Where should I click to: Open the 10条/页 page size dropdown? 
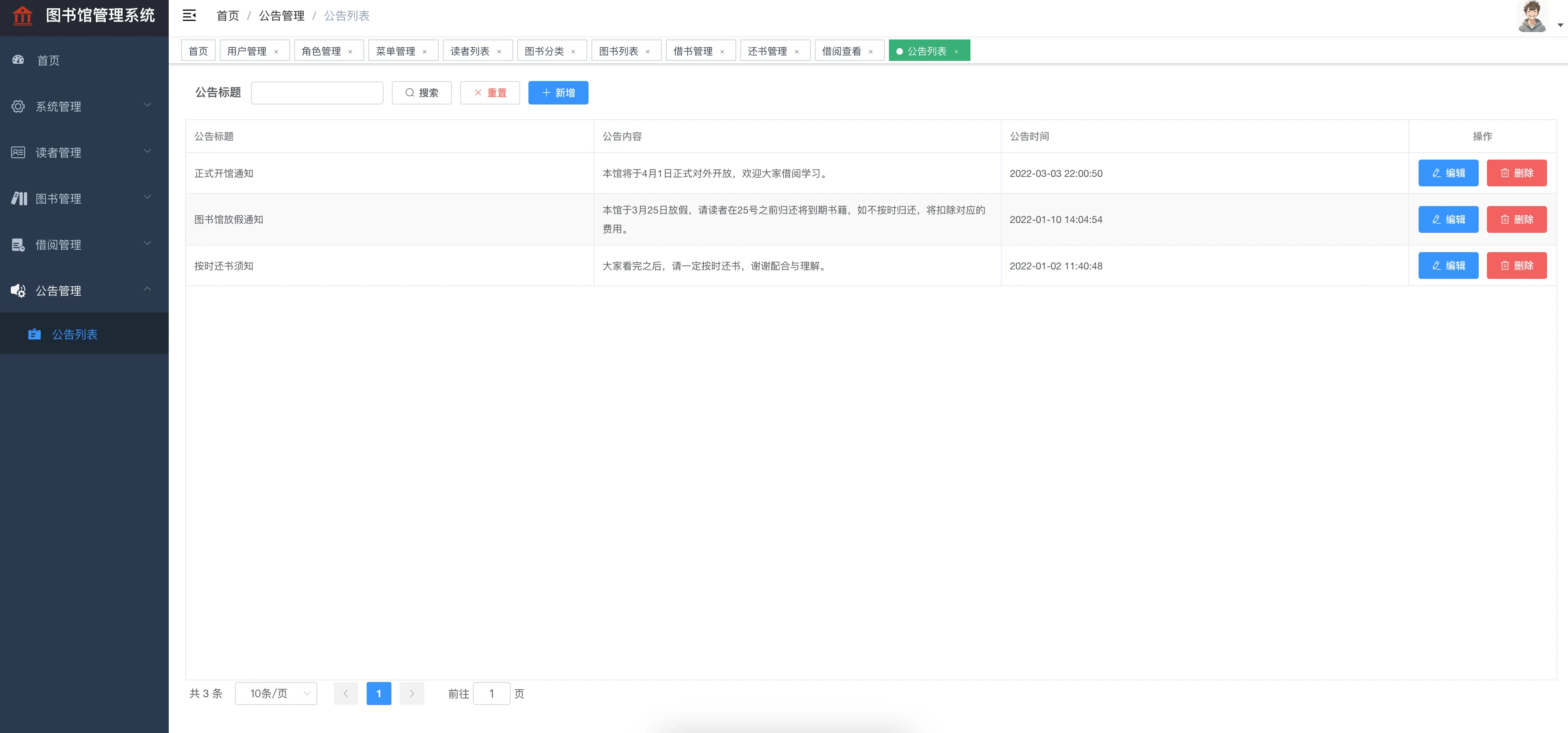tap(276, 694)
